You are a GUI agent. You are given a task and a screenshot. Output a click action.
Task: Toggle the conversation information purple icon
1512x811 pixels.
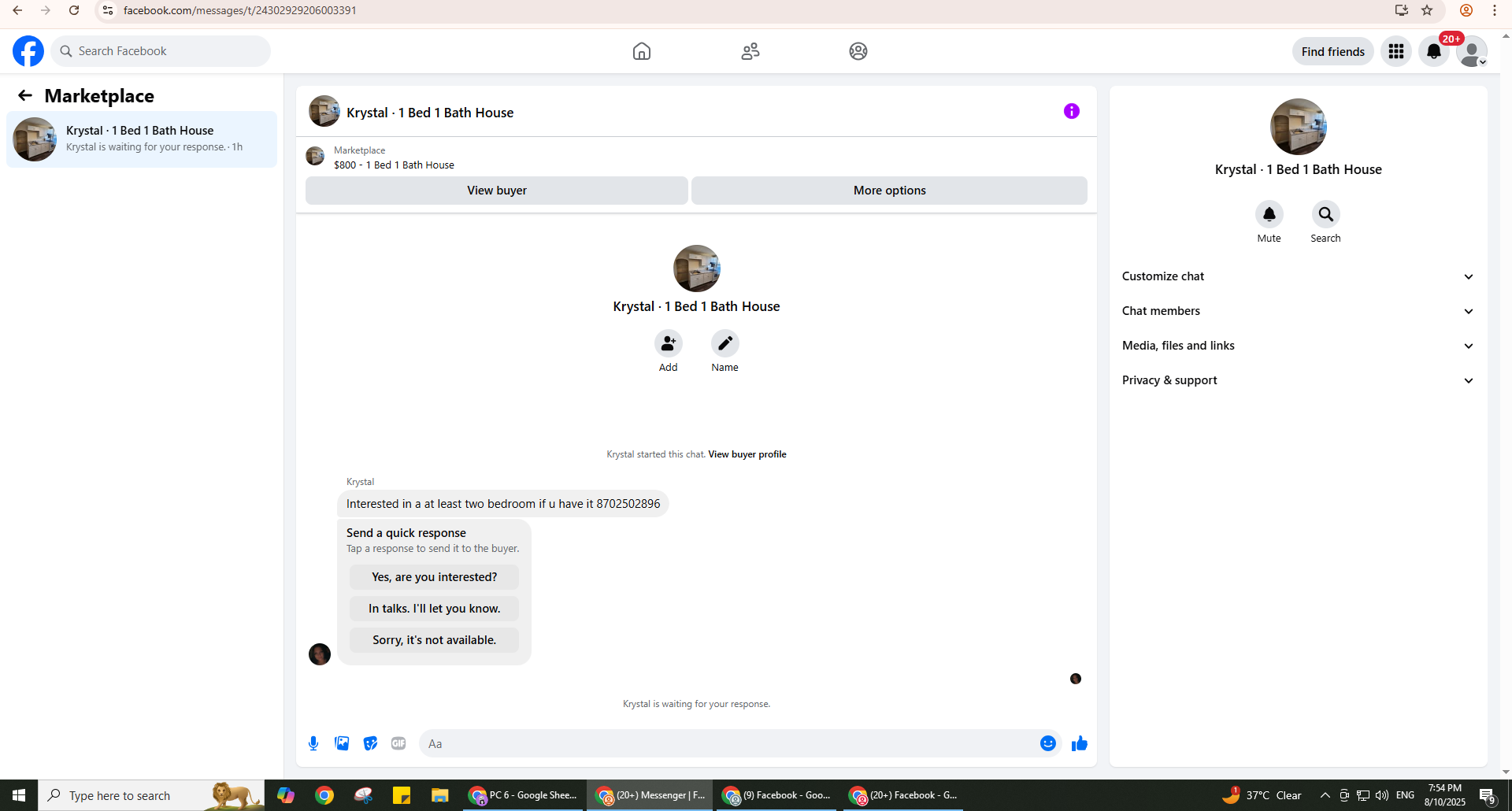1072,111
